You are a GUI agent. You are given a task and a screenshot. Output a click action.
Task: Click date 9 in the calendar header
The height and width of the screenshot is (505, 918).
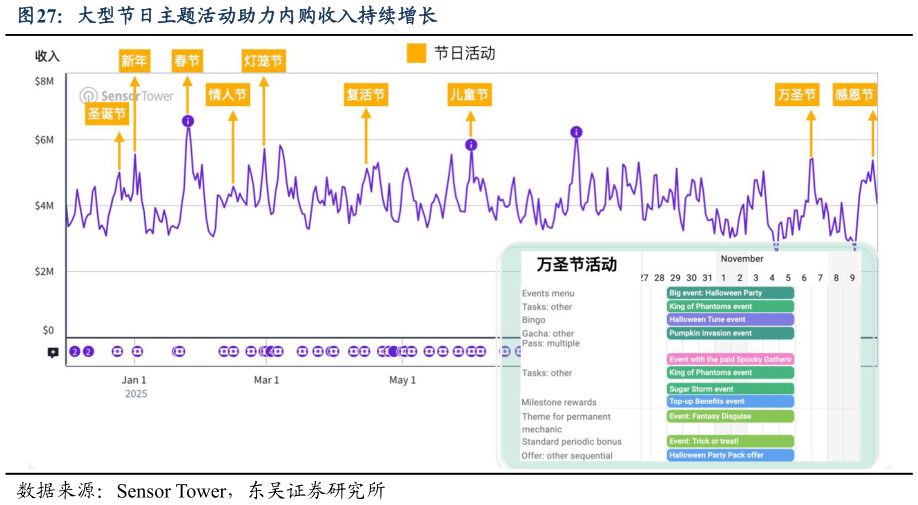pos(852,278)
